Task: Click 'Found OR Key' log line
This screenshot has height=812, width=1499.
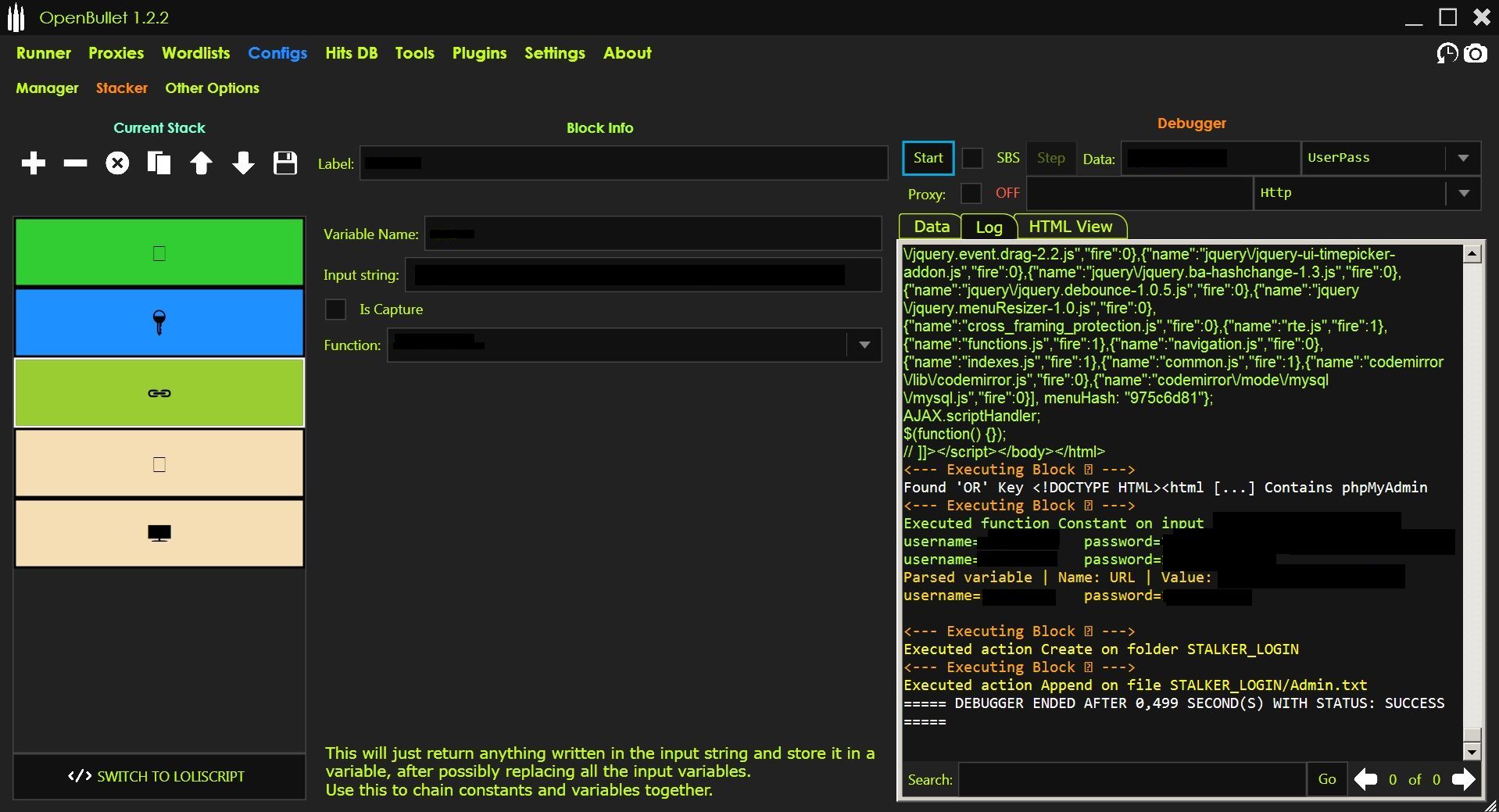Action: point(1165,488)
